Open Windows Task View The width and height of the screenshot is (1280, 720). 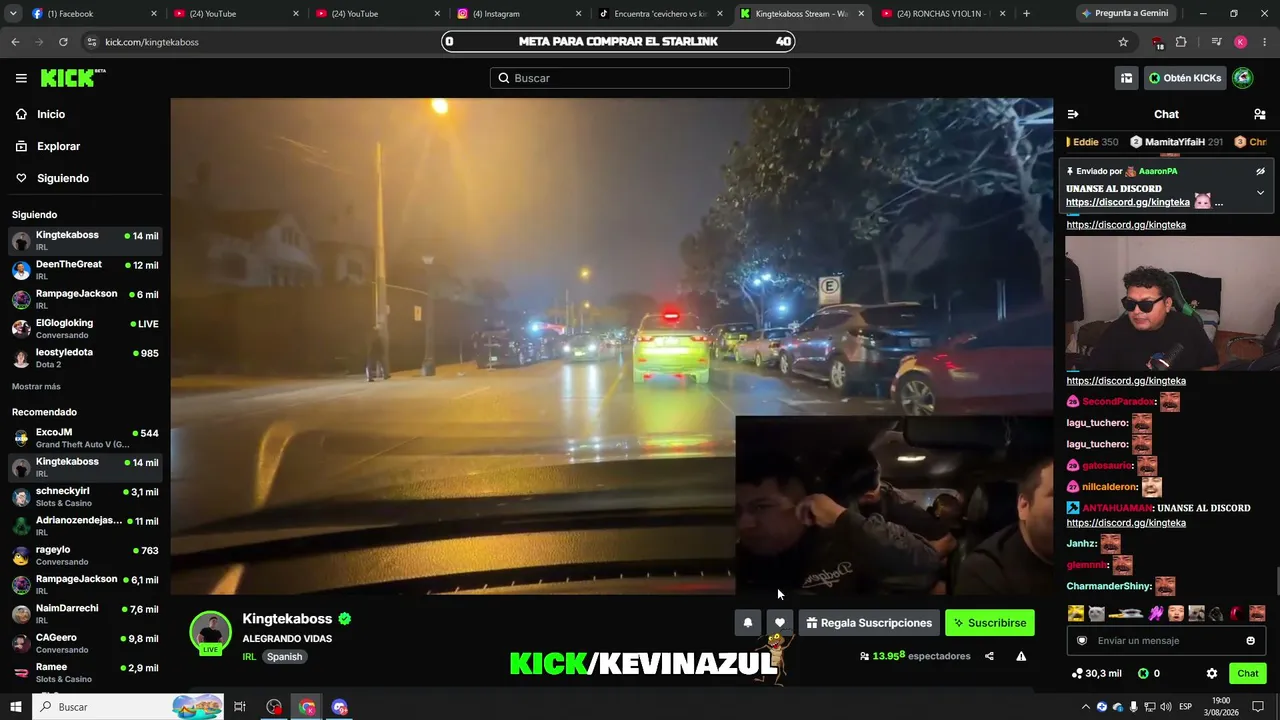[240, 707]
